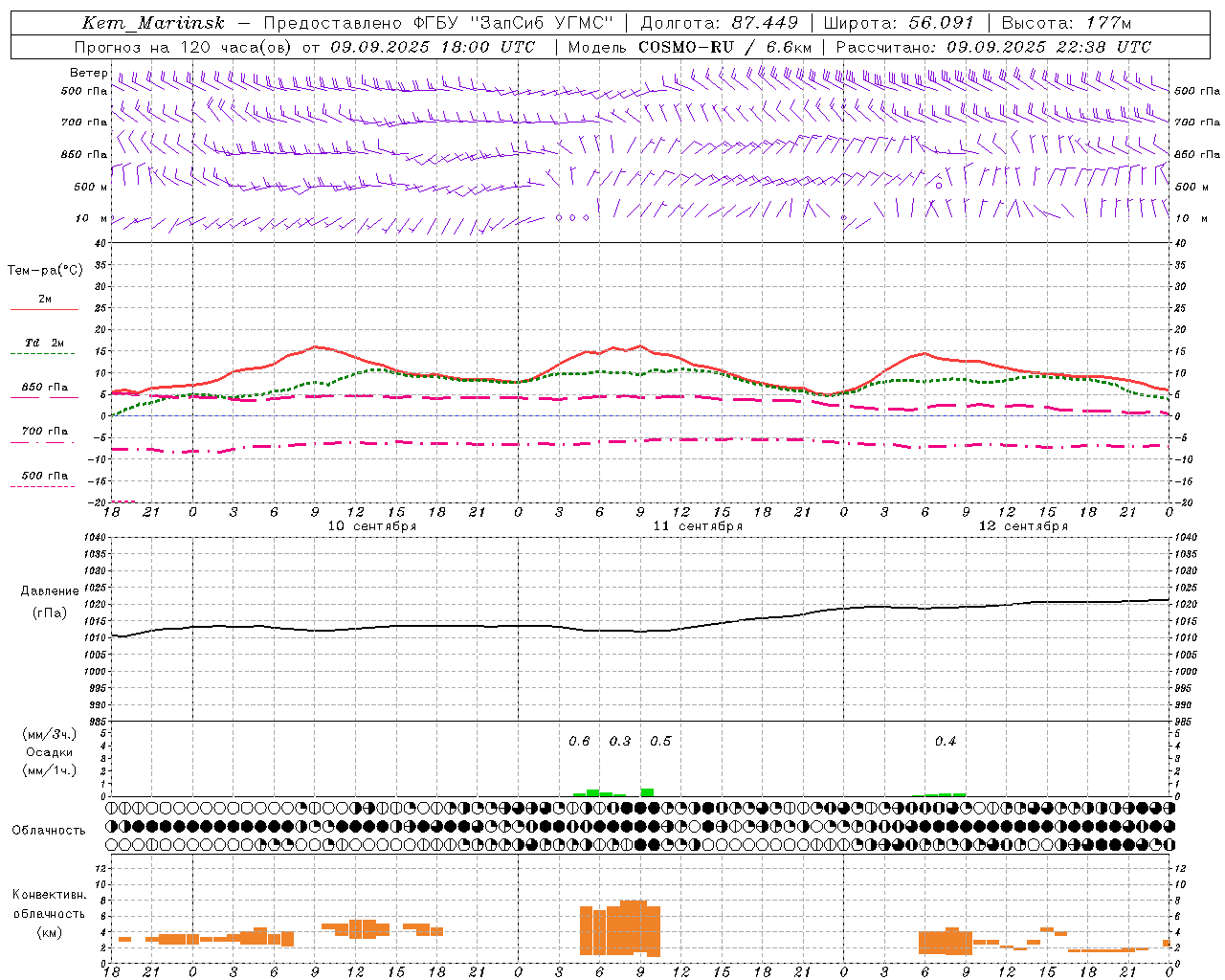Select the text Предоставлено ФГБУ "ЗапСиб УГМС"
Viewport: 1225px width, 980px height.
pyautogui.click(x=437, y=23)
